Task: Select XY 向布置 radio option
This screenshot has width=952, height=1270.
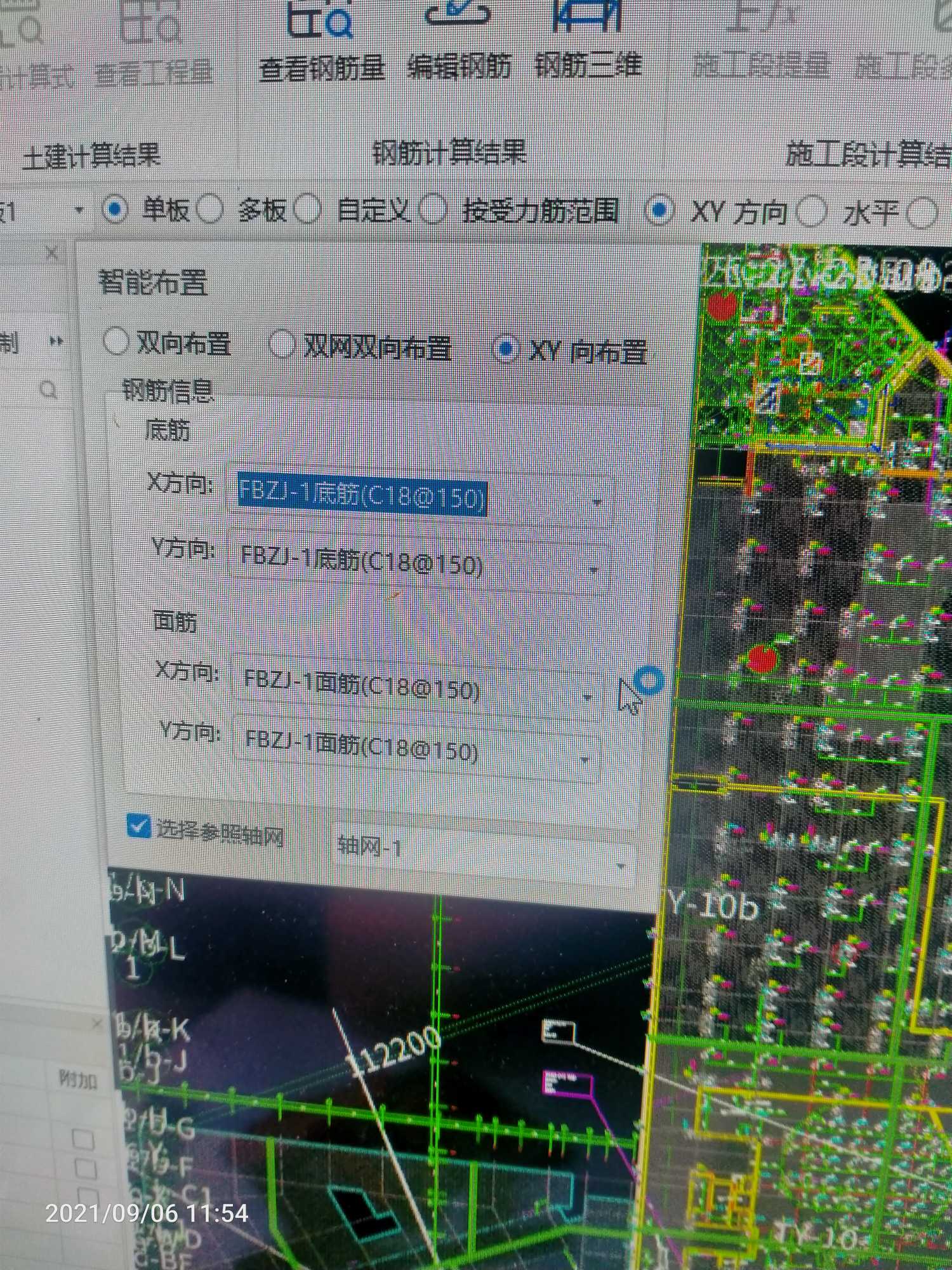Action: click(506, 348)
